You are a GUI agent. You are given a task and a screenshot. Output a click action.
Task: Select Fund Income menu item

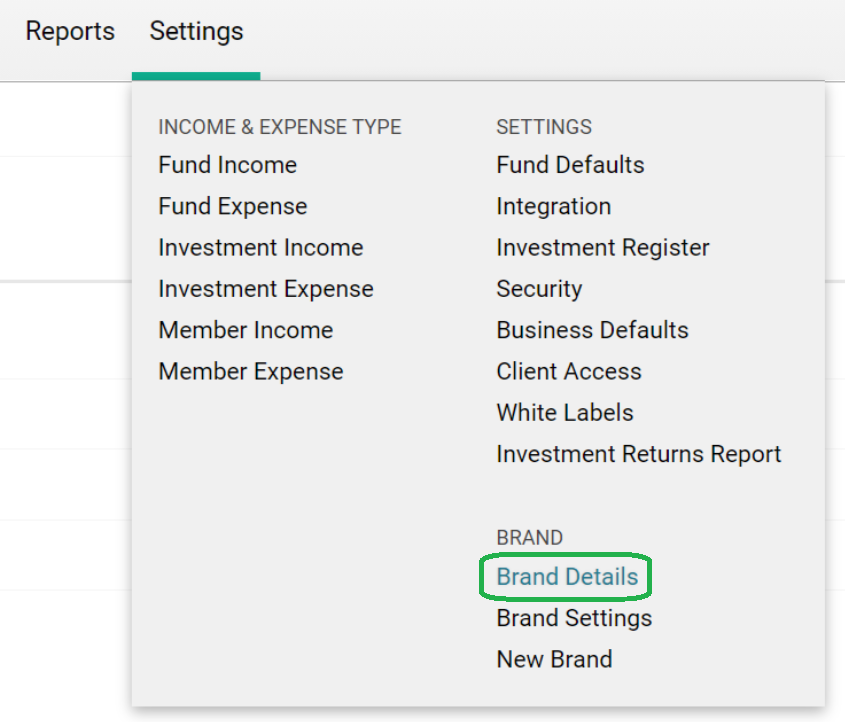point(227,165)
